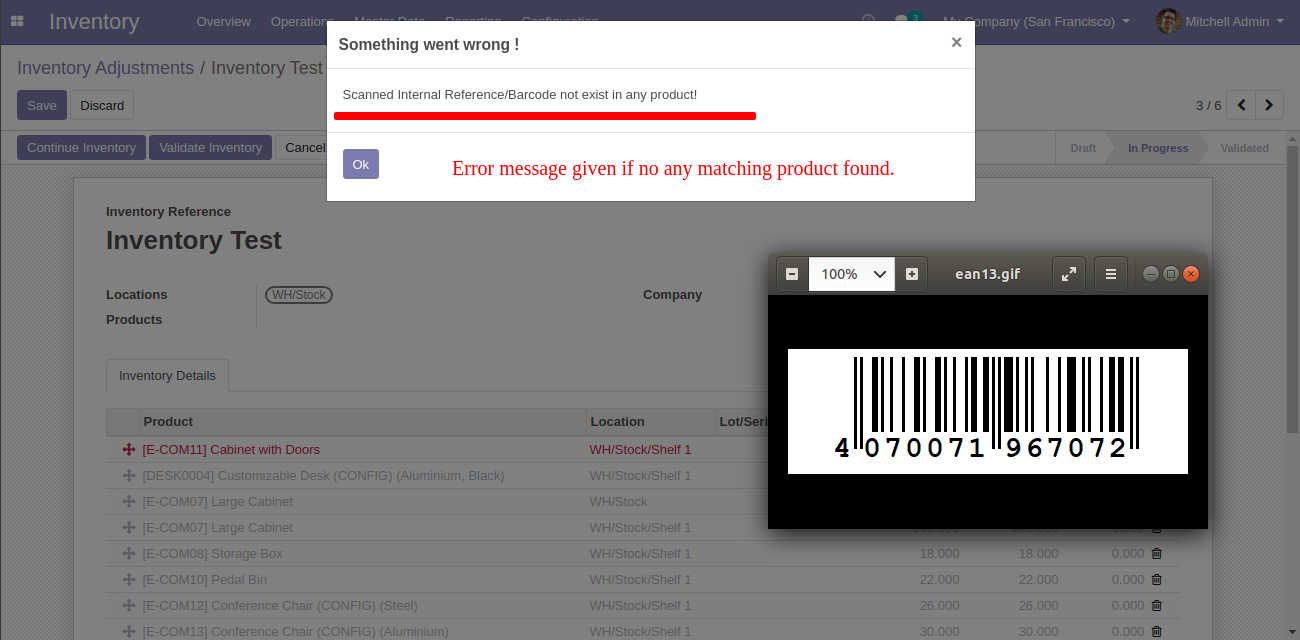The height and width of the screenshot is (640, 1300).
Task: Click 'WH/Stock' location of first Large Cabinet row
Action: (x=618, y=502)
